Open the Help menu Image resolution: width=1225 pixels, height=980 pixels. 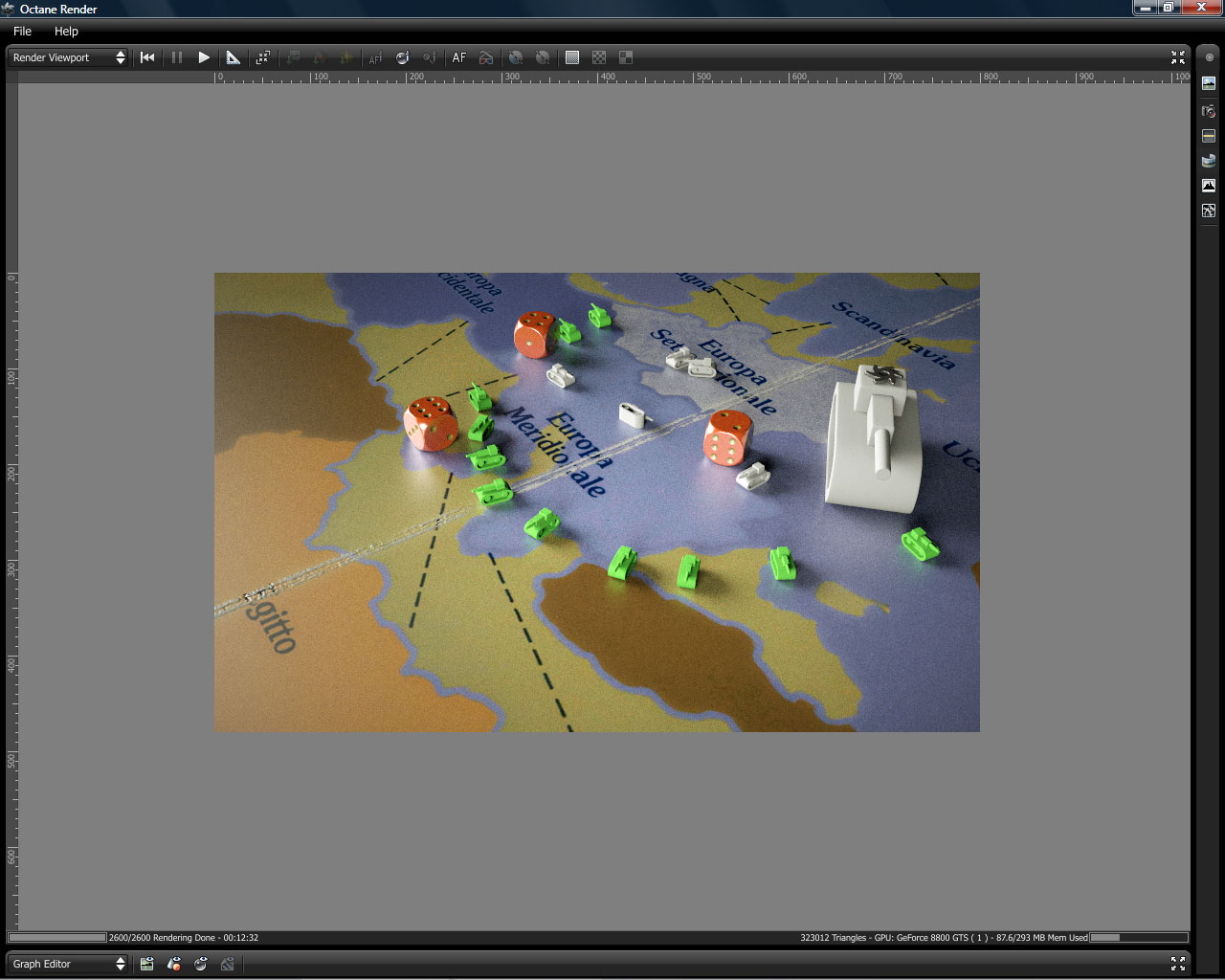(66, 32)
